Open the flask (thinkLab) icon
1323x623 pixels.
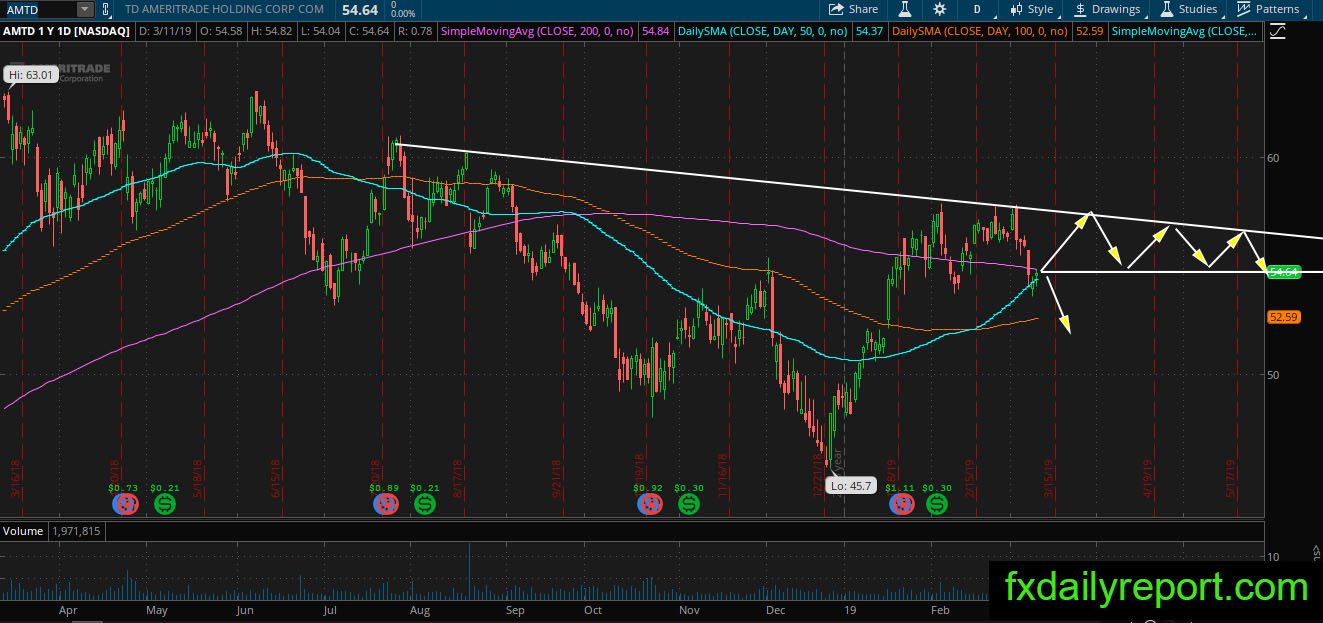tap(904, 9)
